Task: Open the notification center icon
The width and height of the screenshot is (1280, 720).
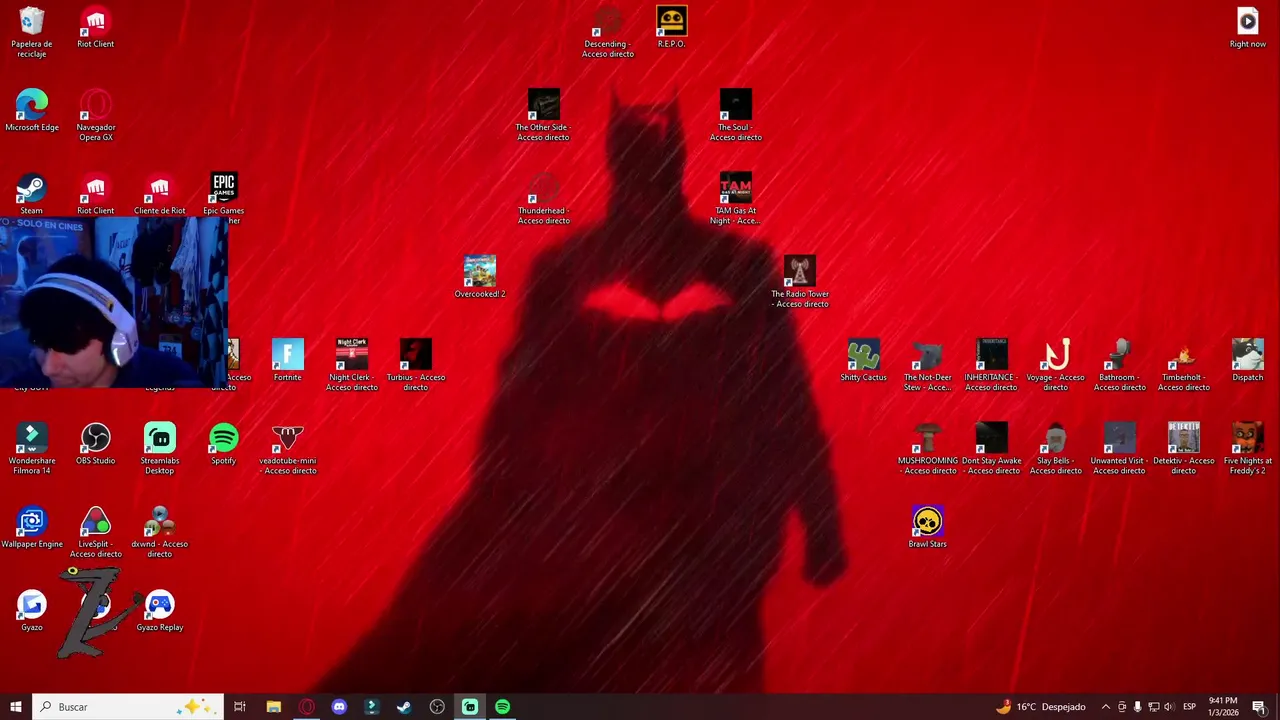Action: 1259,707
